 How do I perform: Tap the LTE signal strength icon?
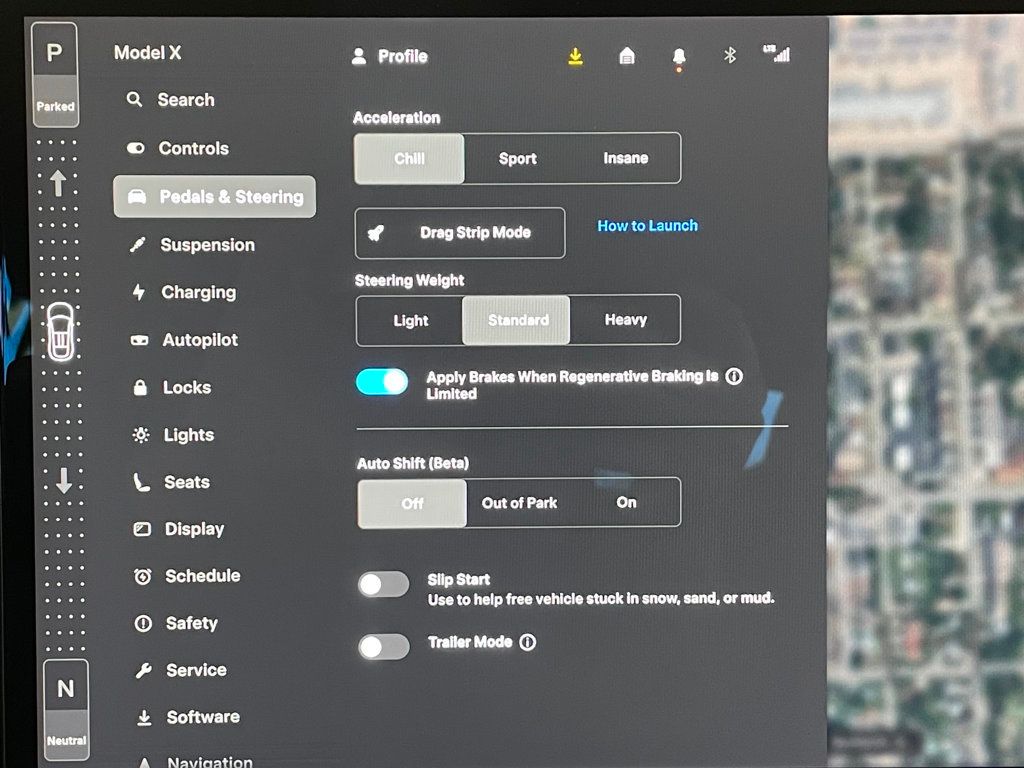click(776, 54)
